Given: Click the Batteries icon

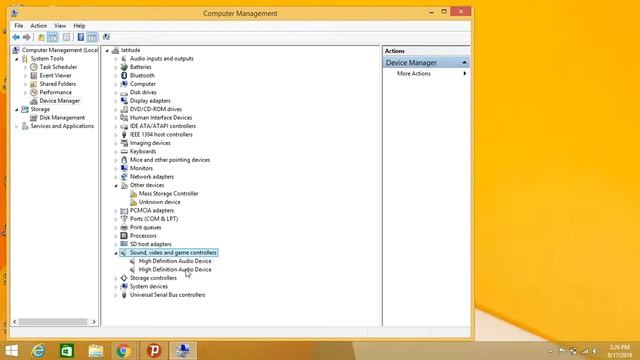Looking at the screenshot, I should tap(124, 67).
